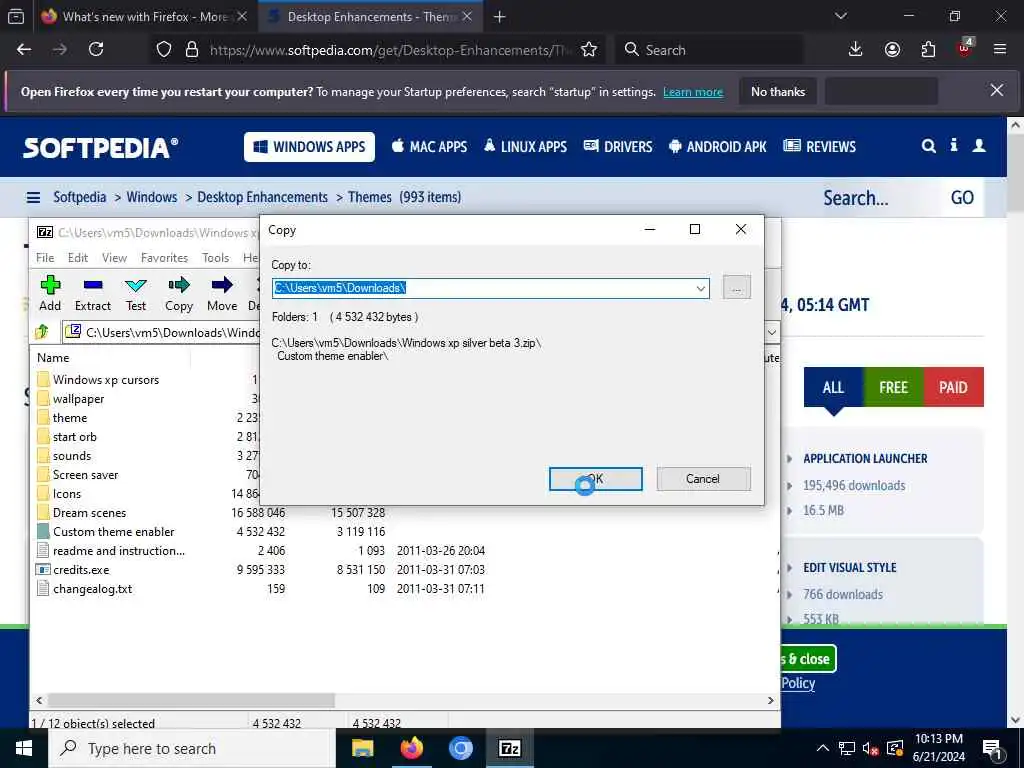Select the Icons folder
Screen dimensions: 1024x768
pyautogui.click(x=59, y=494)
